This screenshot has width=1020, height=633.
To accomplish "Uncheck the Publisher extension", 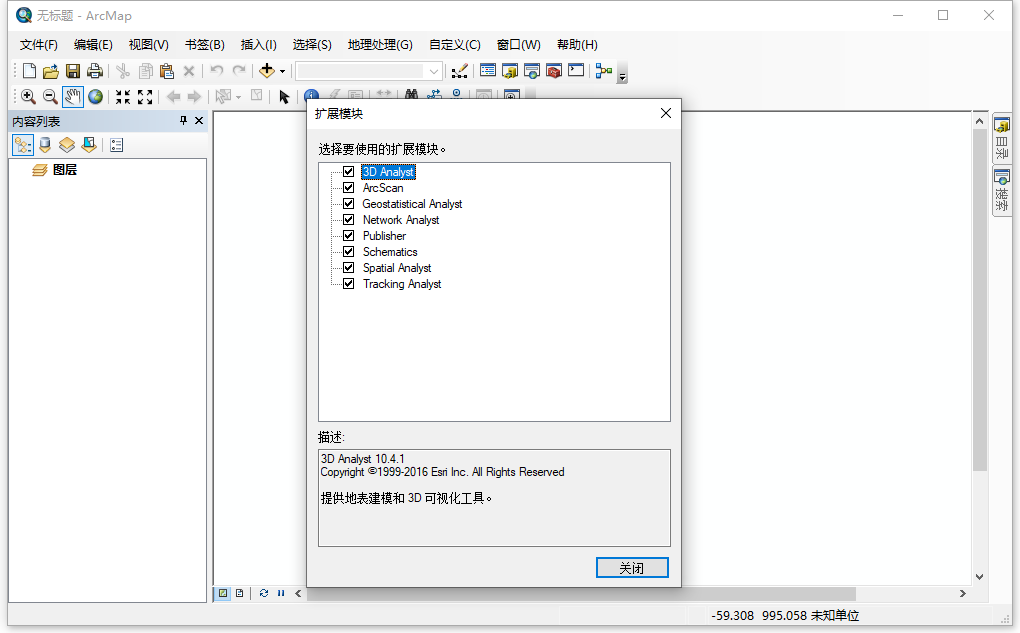I will [x=349, y=236].
